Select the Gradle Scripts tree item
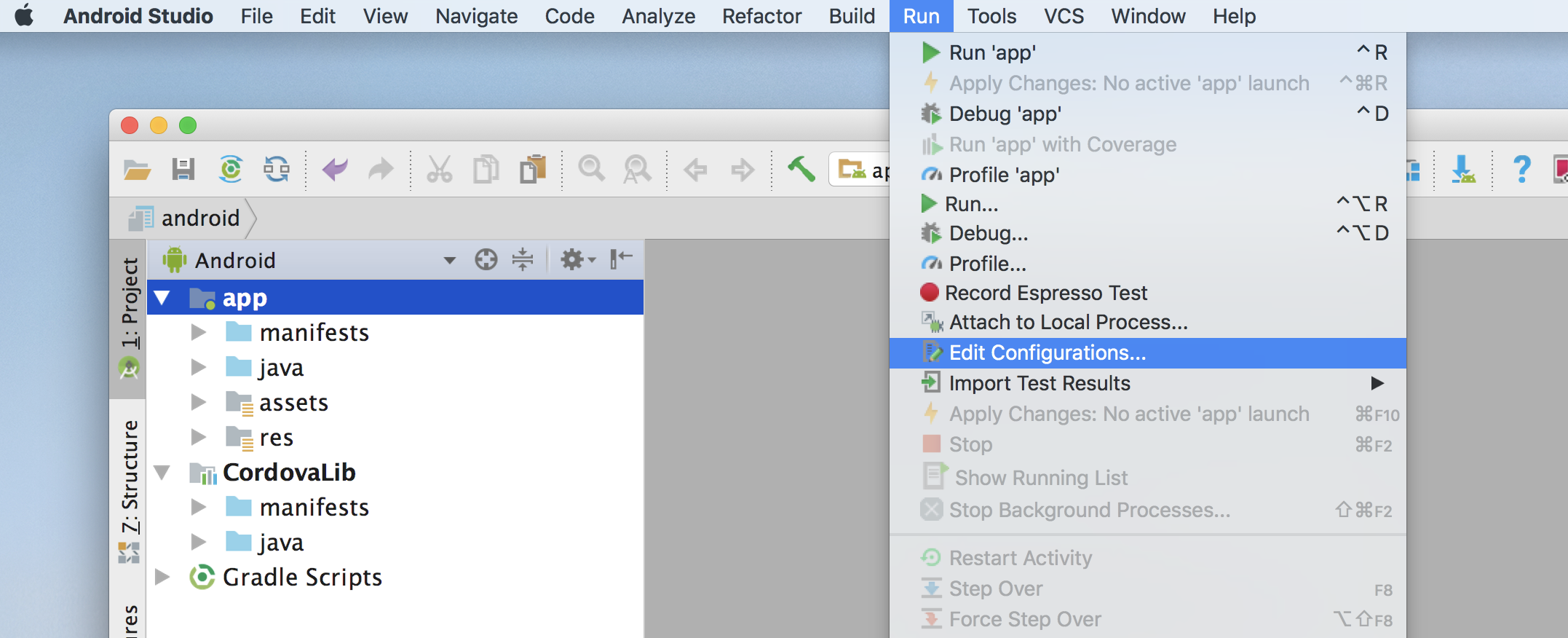Viewport: 1568px width, 638px height. click(x=395, y=577)
